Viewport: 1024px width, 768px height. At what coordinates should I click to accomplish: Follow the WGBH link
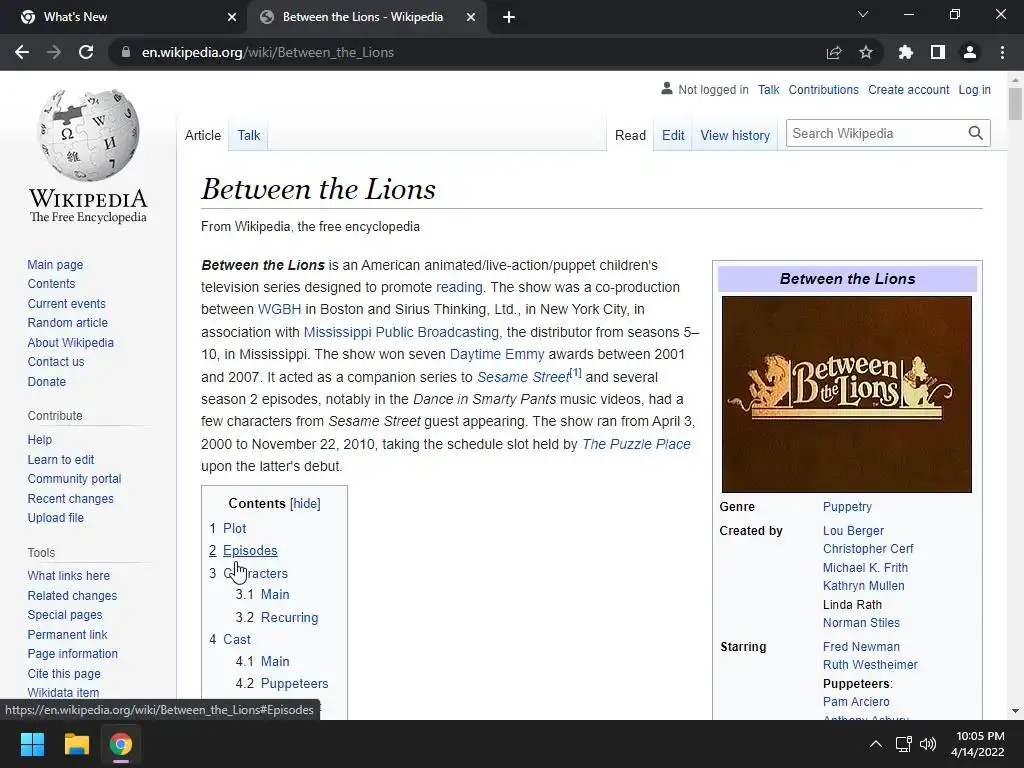280,309
